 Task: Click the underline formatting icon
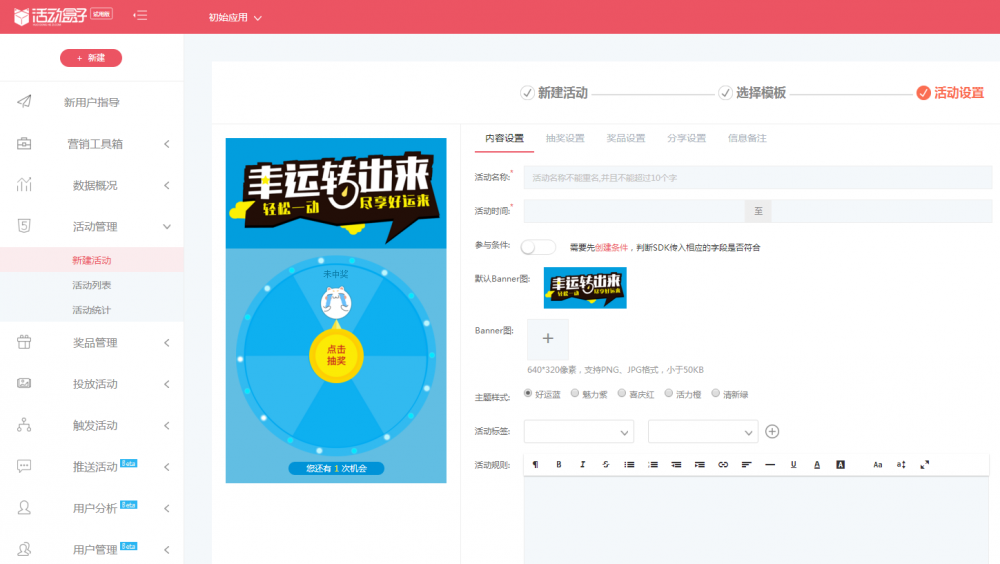793,464
